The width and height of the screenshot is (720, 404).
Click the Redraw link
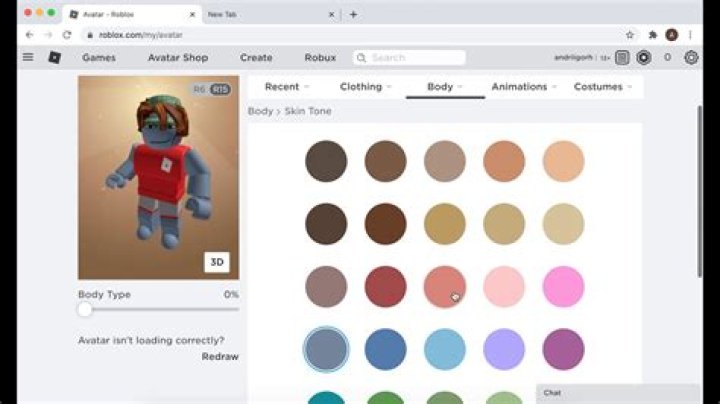[x=220, y=356]
